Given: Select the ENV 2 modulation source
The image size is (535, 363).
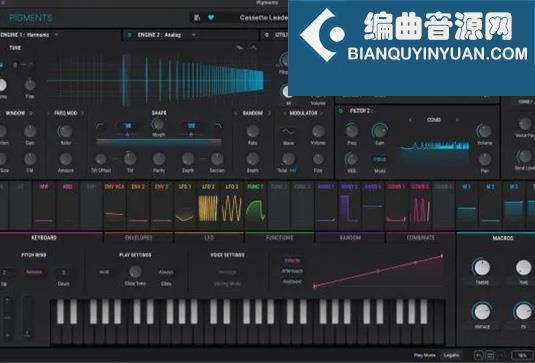Looking at the screenshot, I should (138, 205).
